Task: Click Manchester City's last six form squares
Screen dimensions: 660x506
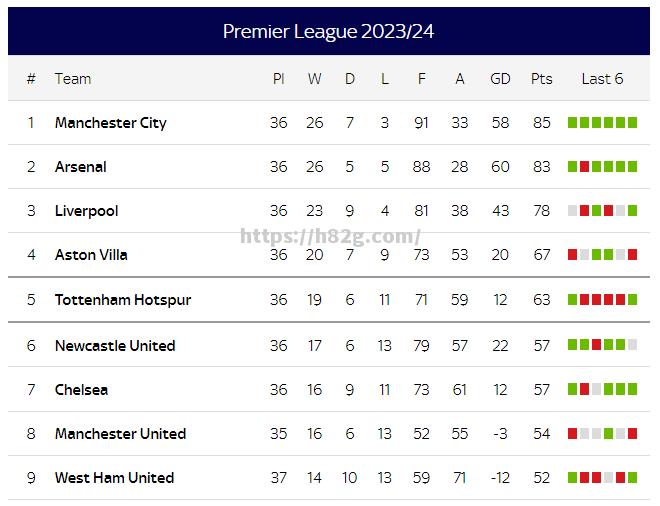Action: (602, 123)
